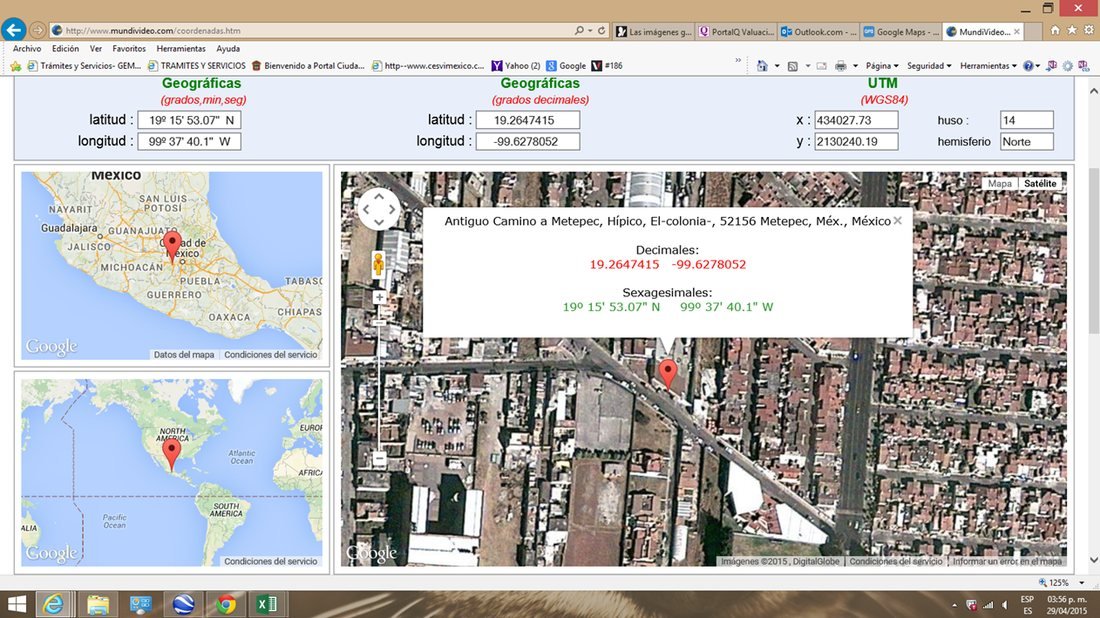
Task: Switch to the Google Maps tab
Action: 901,32
